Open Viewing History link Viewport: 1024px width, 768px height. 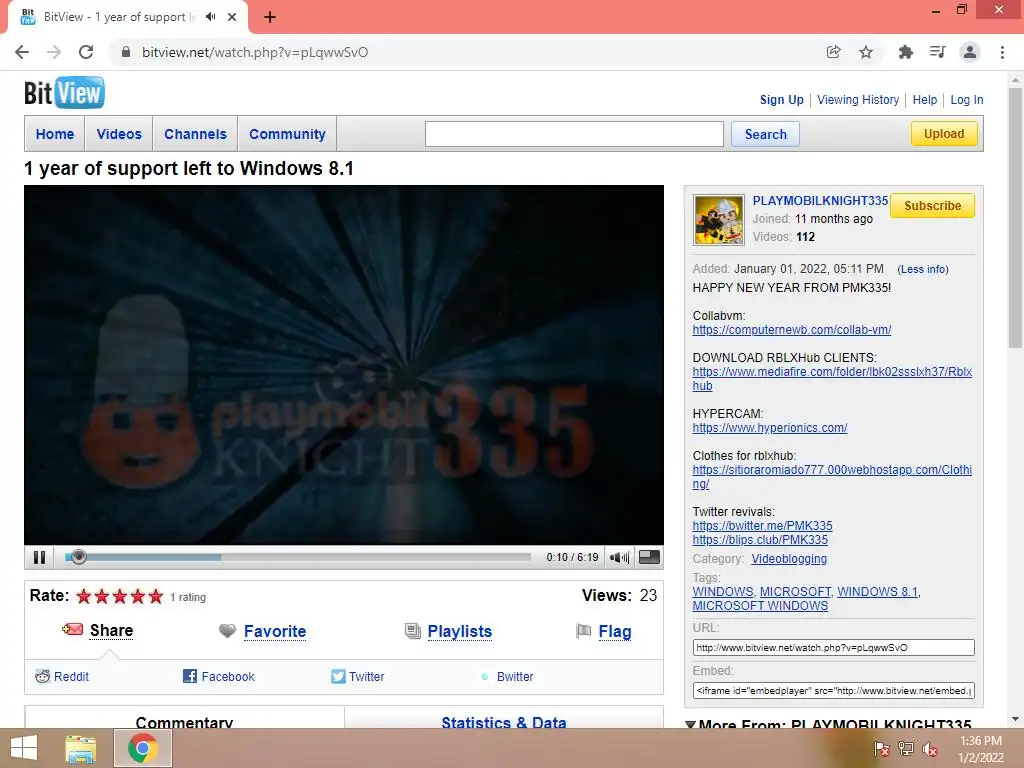pyautogui.click(x=858, y=100)
